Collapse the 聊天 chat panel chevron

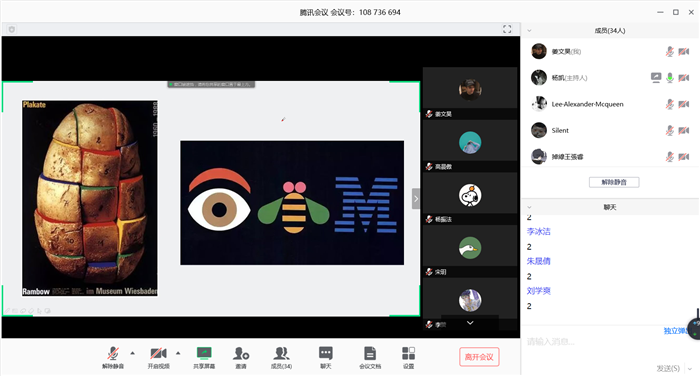[529, 207]
